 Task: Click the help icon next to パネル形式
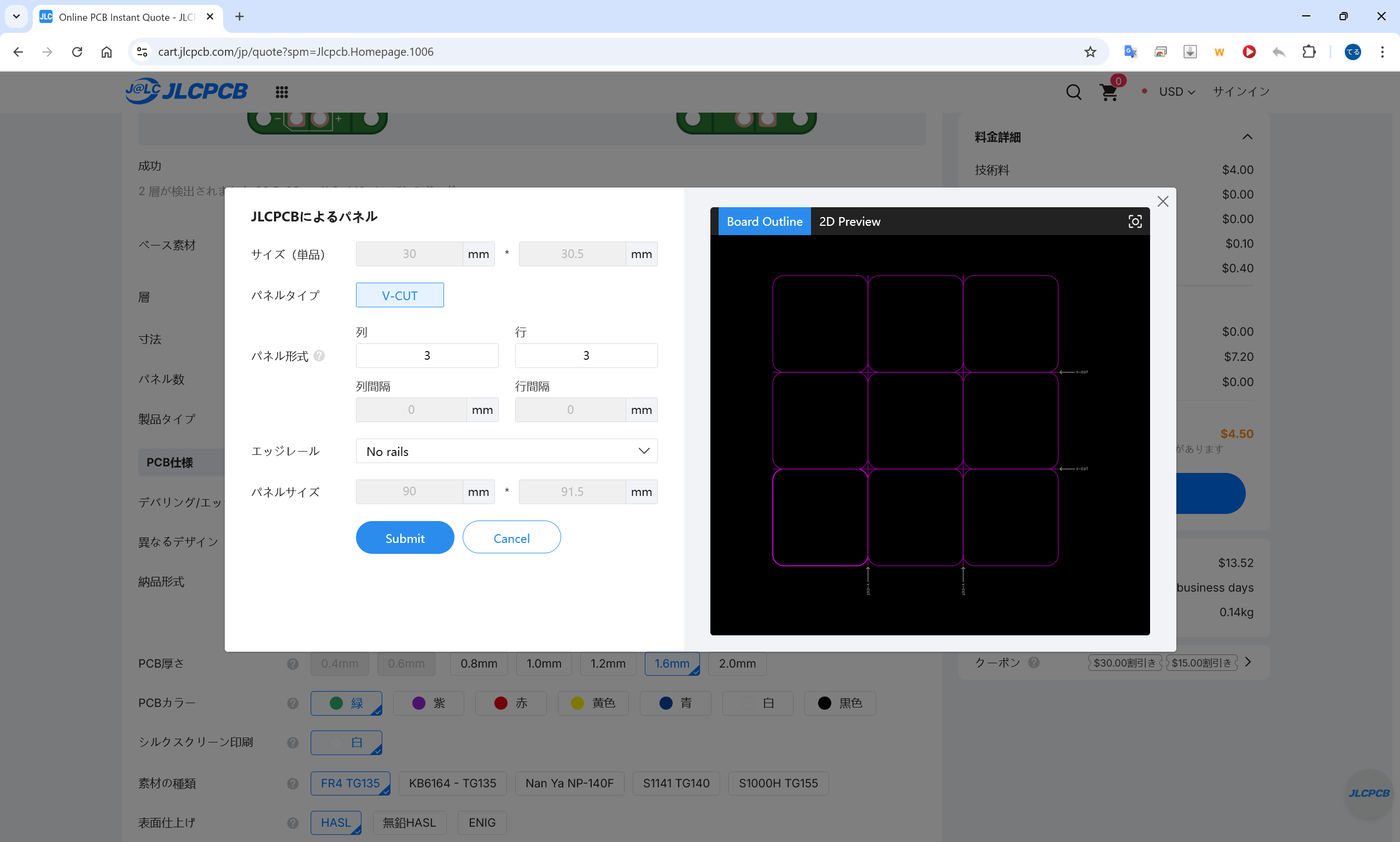pyautogui.click(x=319, y=356)
